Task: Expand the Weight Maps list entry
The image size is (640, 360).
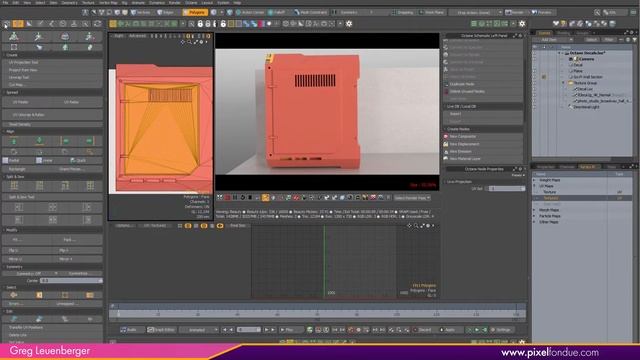Action: click(534, 180)
